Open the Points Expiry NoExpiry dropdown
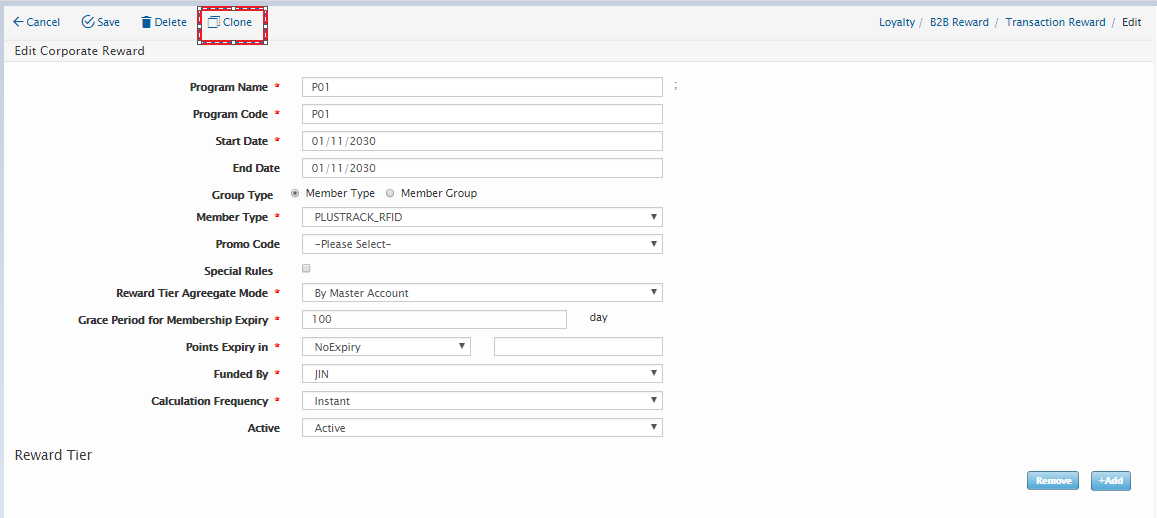The height and width of the screenshot is (518, 1157). coord(386,347)
